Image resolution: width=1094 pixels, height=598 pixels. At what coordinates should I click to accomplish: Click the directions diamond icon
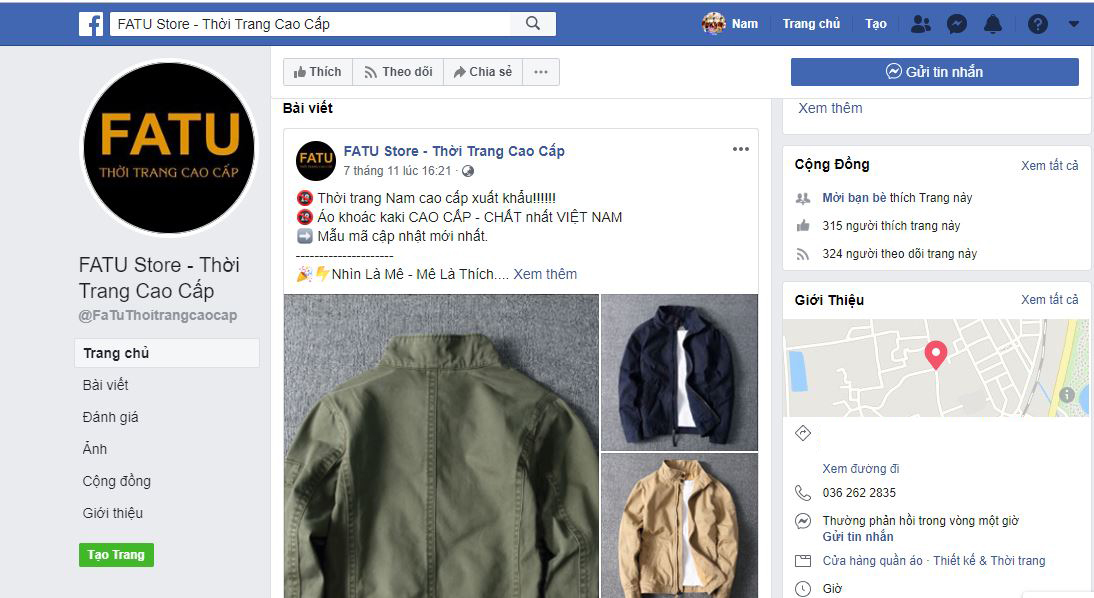pyautogui.click(x=803, y=433)
